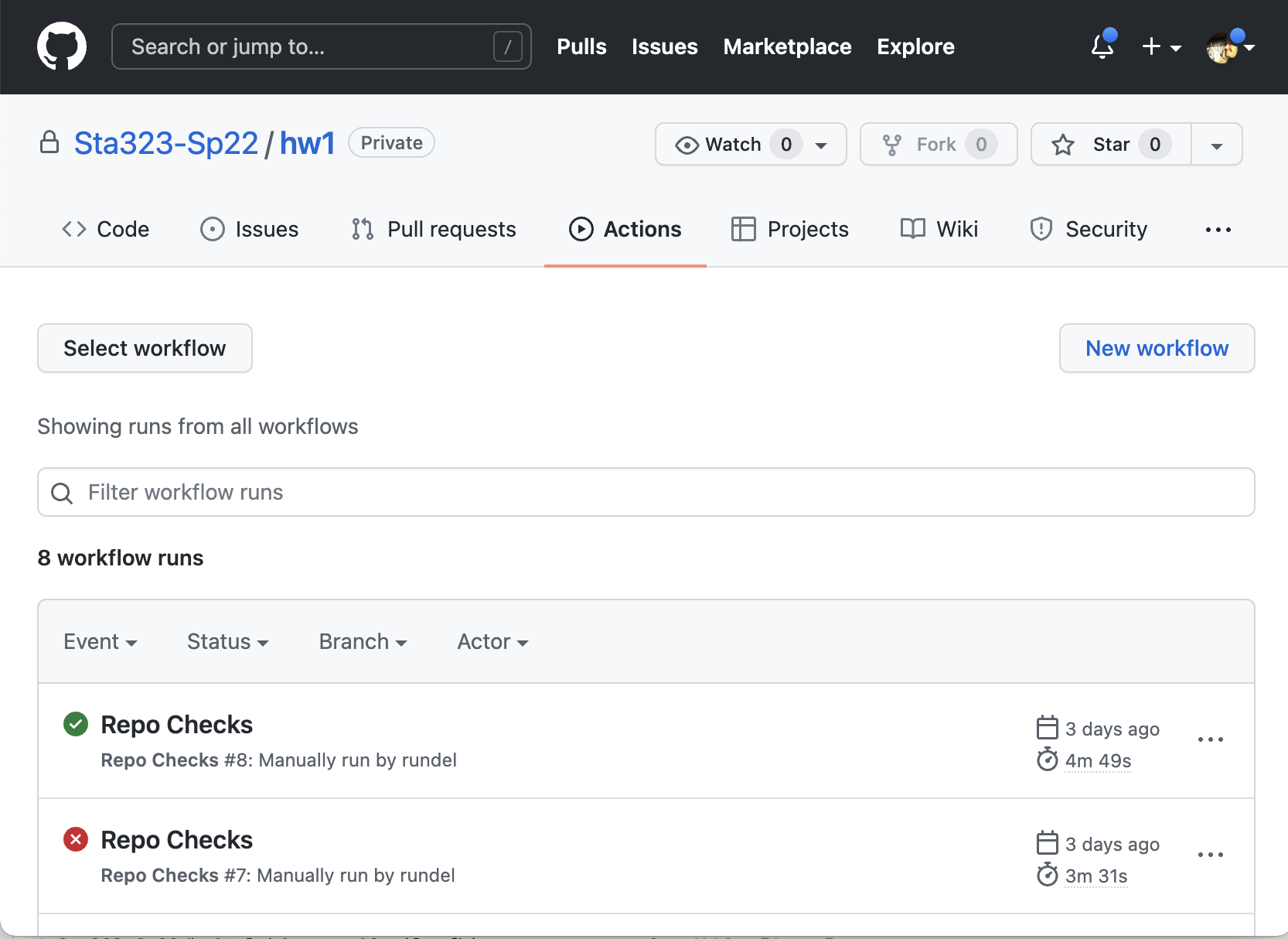The width and height of the screenshot is (1288, 939).
Task: Open the kebab menu for Repo Checks #8
Action: tap(1210, 740)
